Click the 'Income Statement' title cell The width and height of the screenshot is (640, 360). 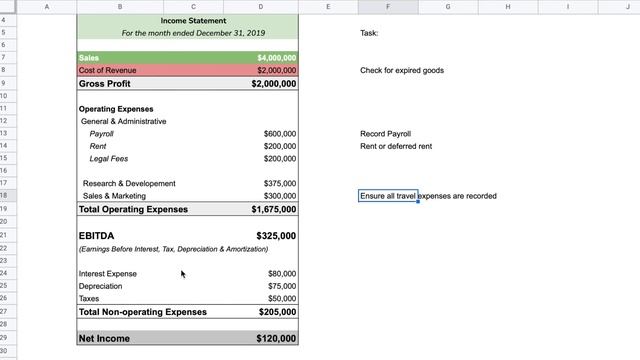pos(193,21)
